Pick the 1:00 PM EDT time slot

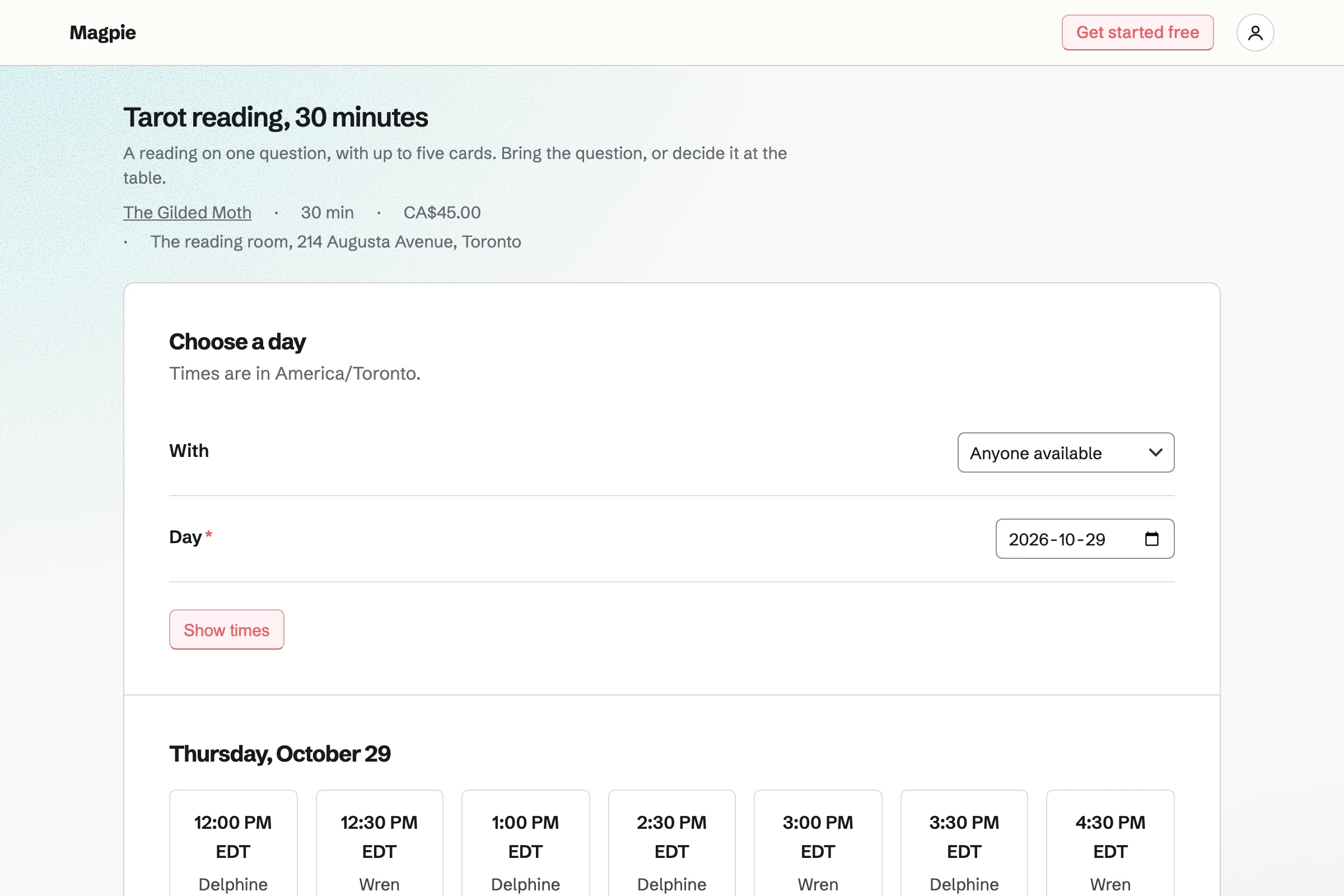[526, 843]
